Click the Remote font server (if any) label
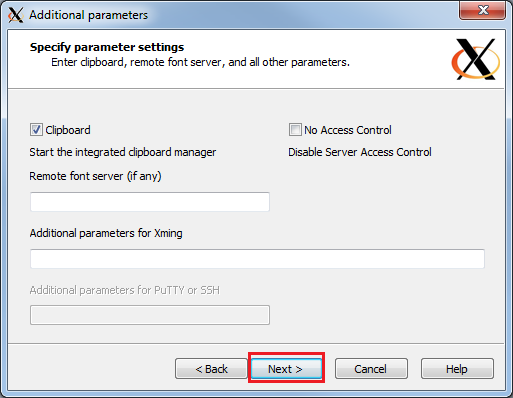 tap(95, 176)
